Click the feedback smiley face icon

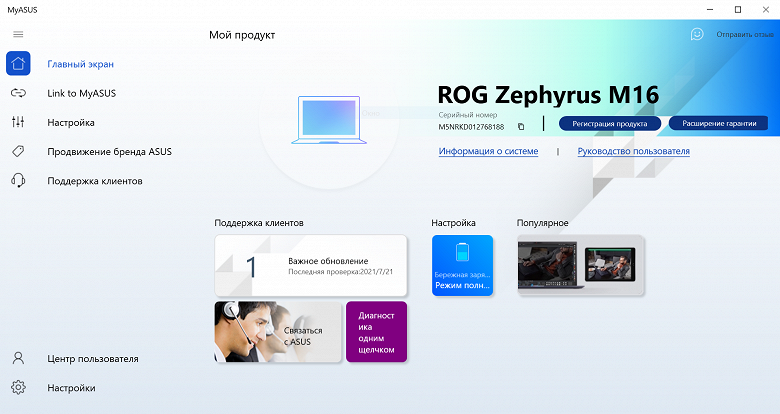(697, 34)
